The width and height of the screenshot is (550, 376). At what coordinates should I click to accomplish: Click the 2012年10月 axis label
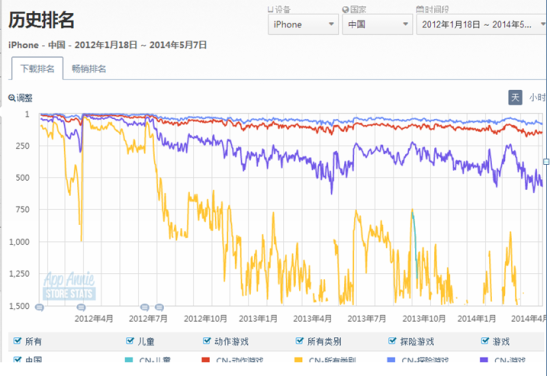click(x=206, y=319)
